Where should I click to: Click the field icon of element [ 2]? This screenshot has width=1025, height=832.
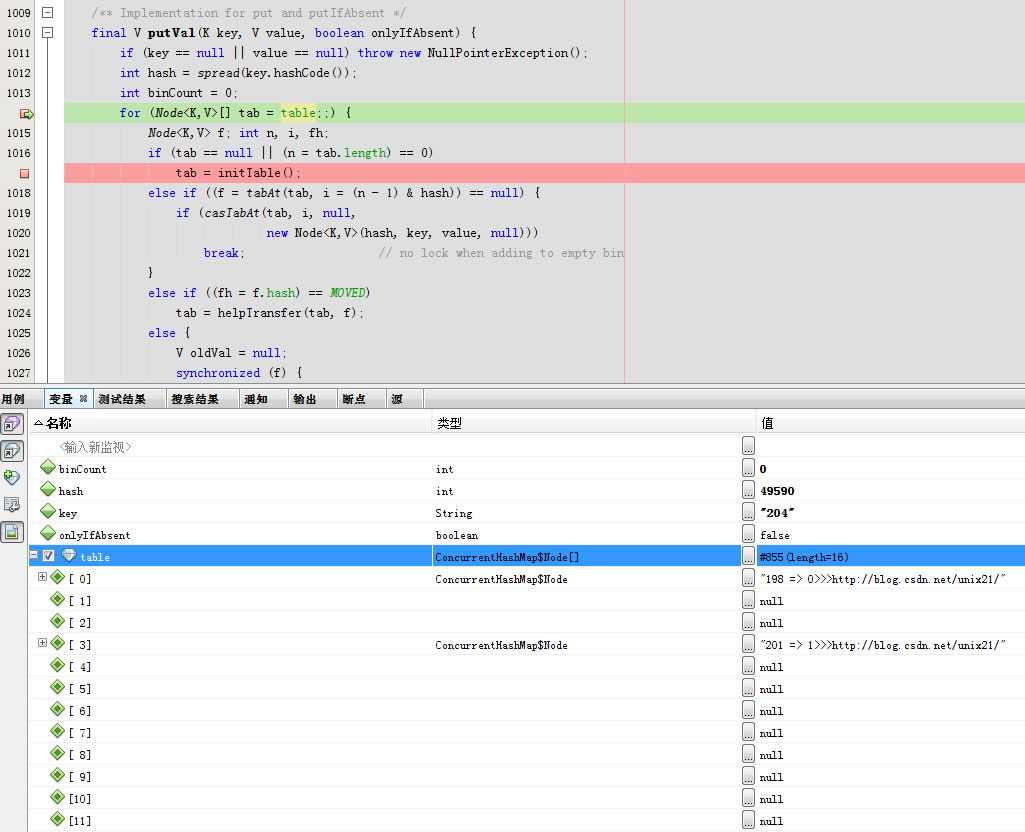click(58, 622)
